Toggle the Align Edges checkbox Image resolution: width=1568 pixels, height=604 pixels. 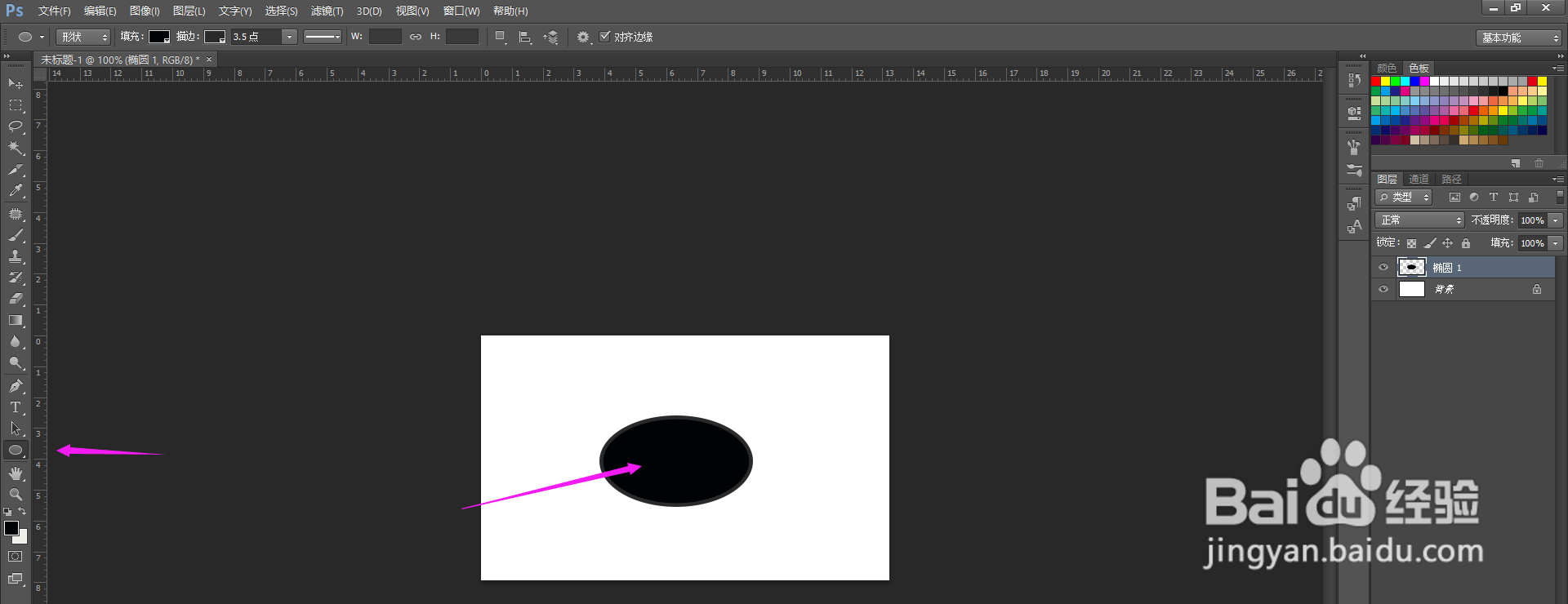[x=605, y=37]
